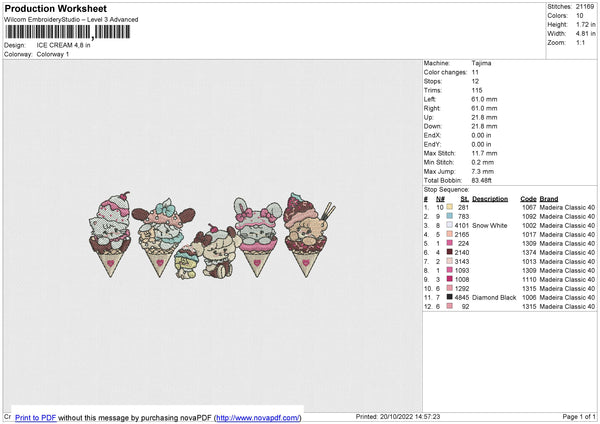Click the "Colorway 1" value
This screenshot has height=424, width=600.
53,54
